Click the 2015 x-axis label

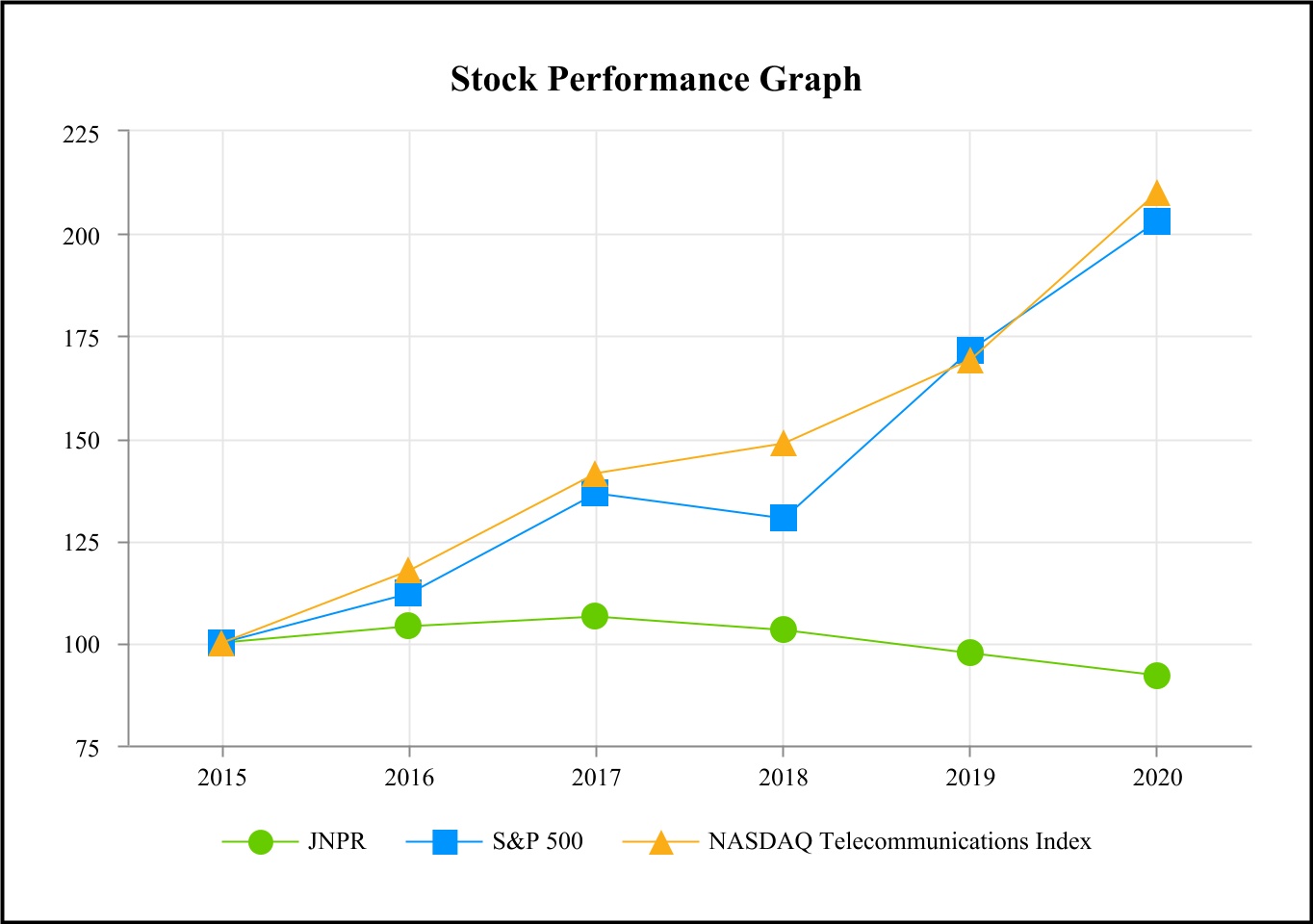click(222, 778)
